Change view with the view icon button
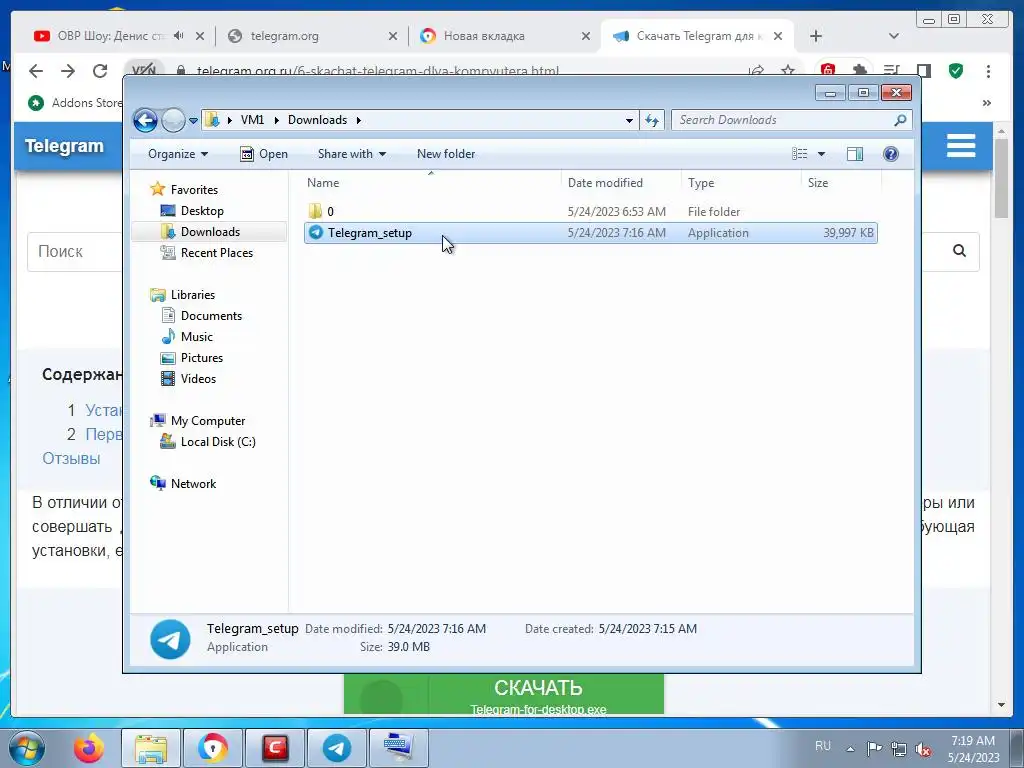 (x=799, y=154)
